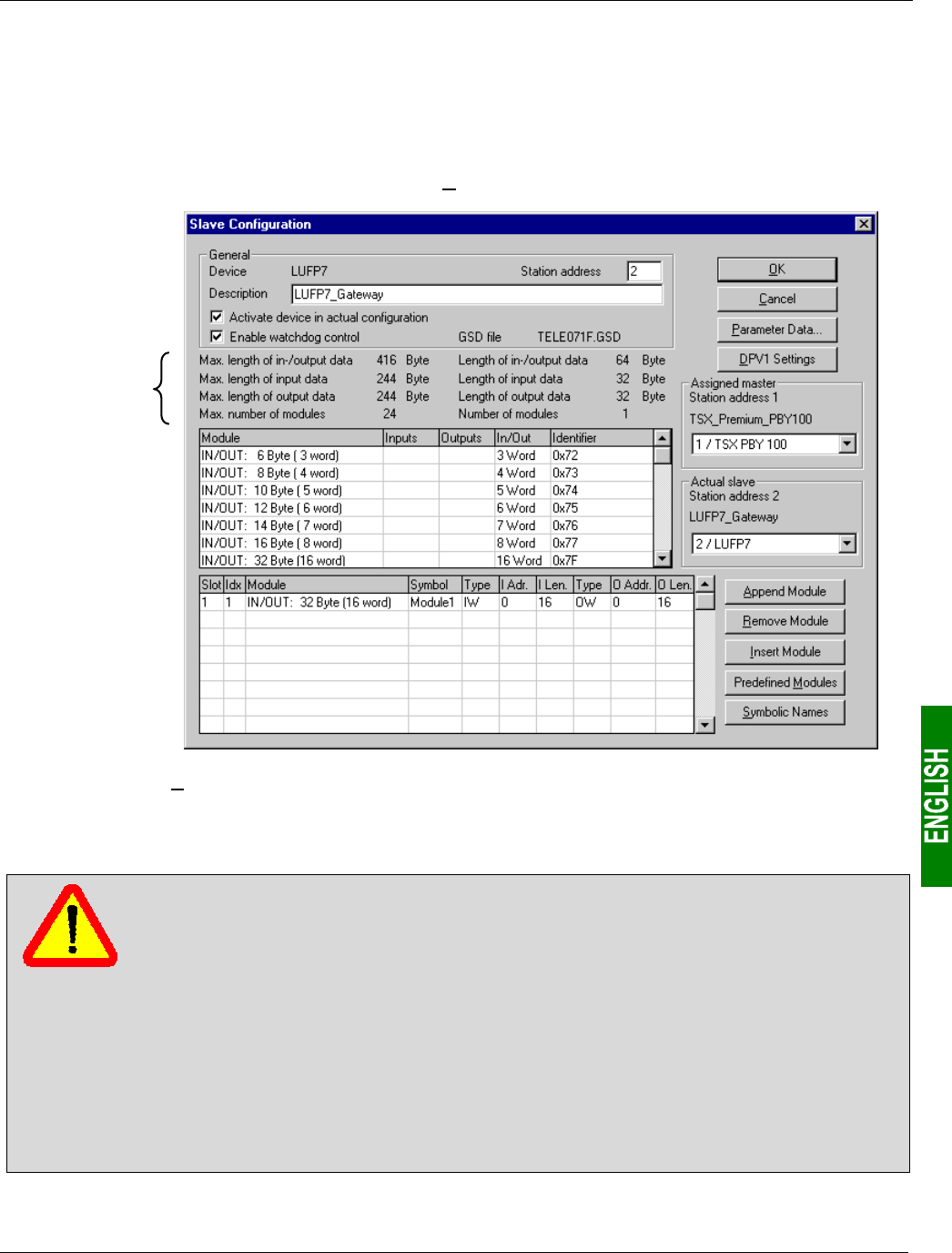
Task: Select module IN/OUT: 6 Byte (3 word)
Action: point(426,455)
